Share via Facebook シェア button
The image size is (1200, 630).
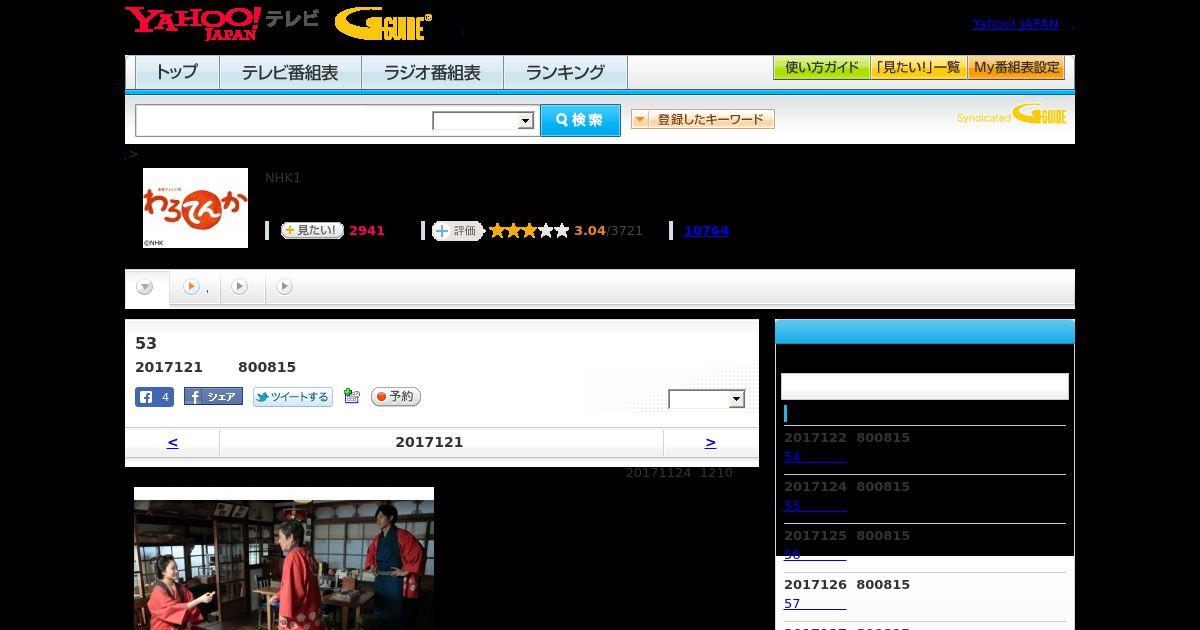tap(213, 397)
